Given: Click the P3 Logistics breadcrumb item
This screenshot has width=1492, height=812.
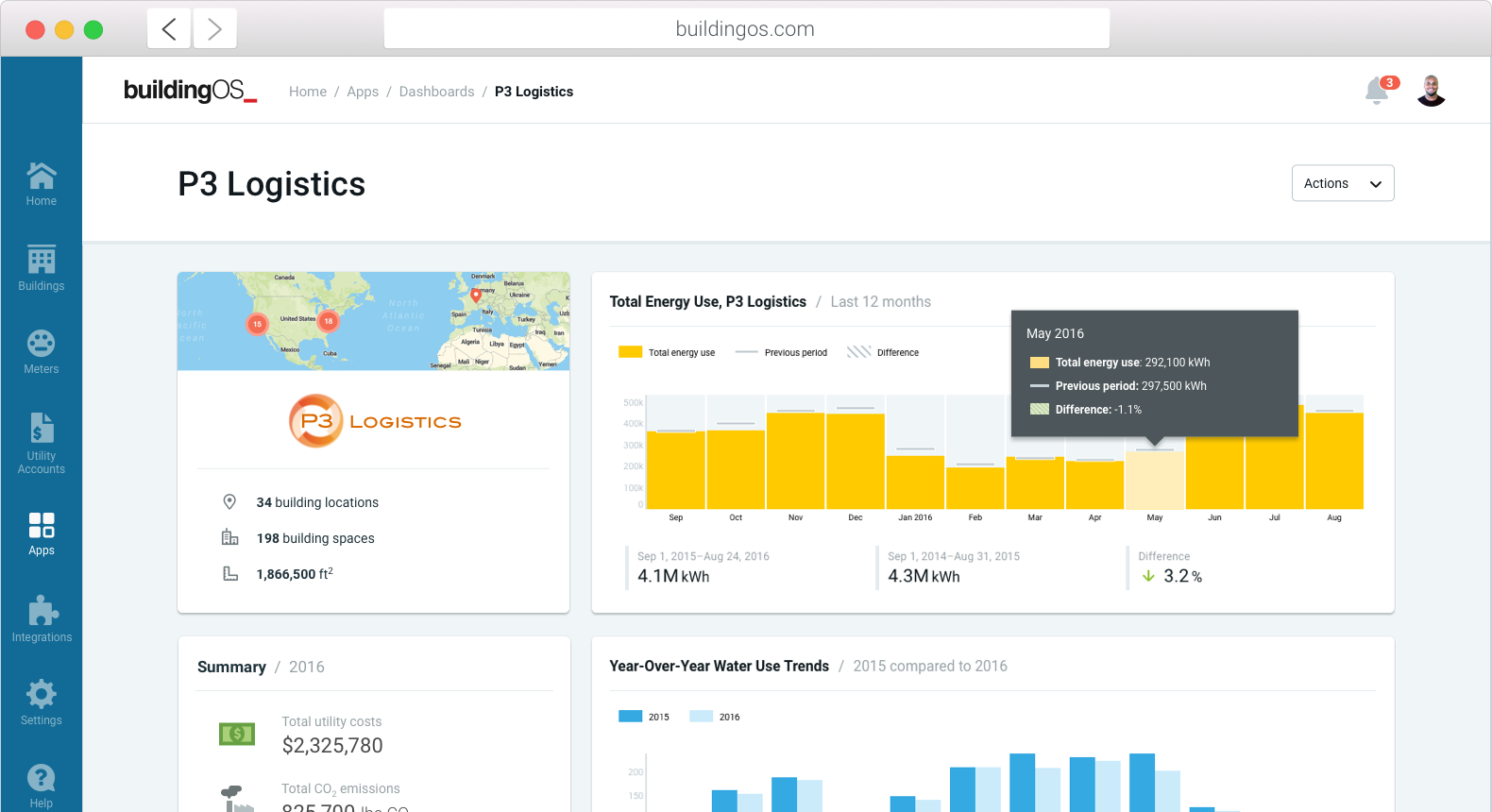Looking at the screenshot, I should (x=534, y=92).
